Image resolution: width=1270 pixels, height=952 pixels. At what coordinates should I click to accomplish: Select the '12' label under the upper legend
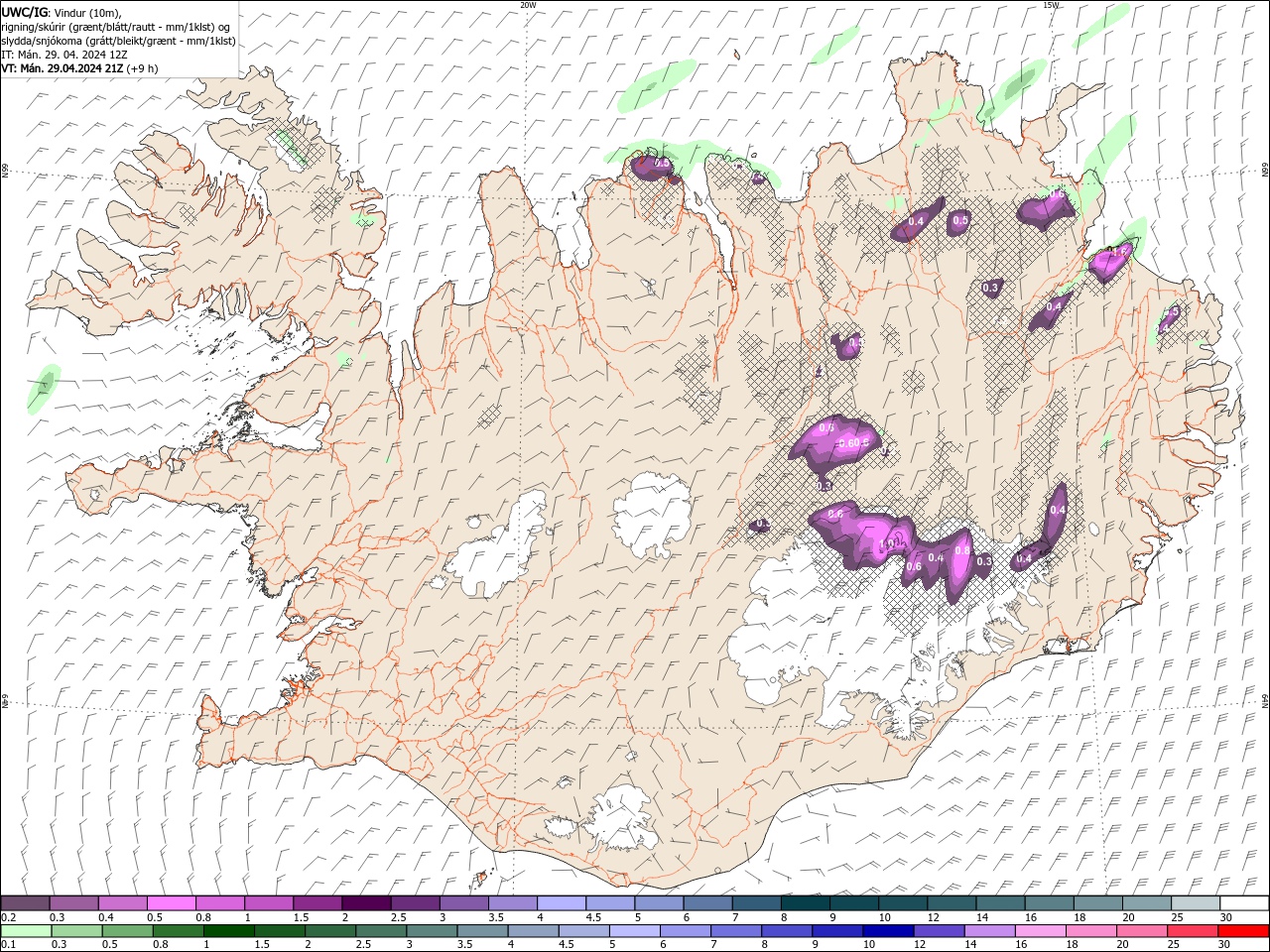pyautogui.click(x=933, y=917)
